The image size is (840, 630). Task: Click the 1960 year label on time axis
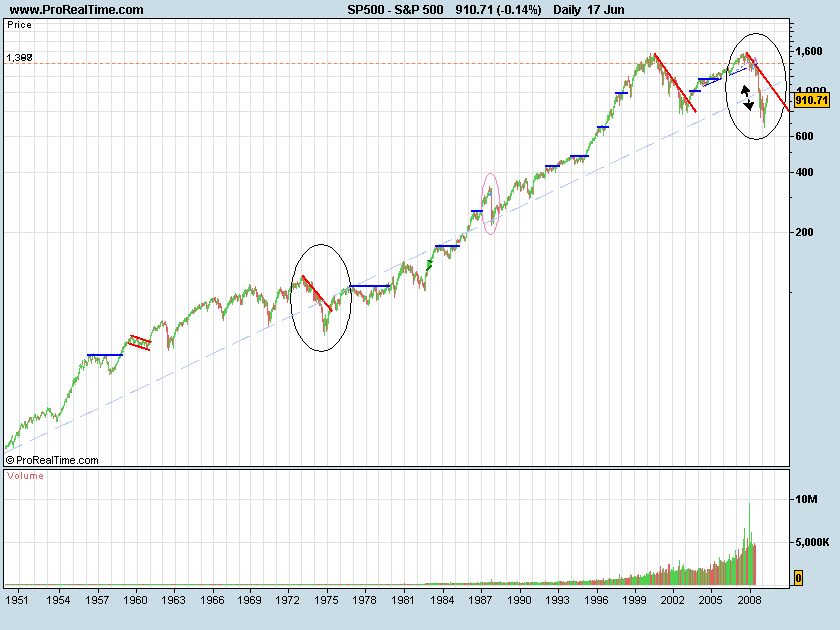pos(136,600)
